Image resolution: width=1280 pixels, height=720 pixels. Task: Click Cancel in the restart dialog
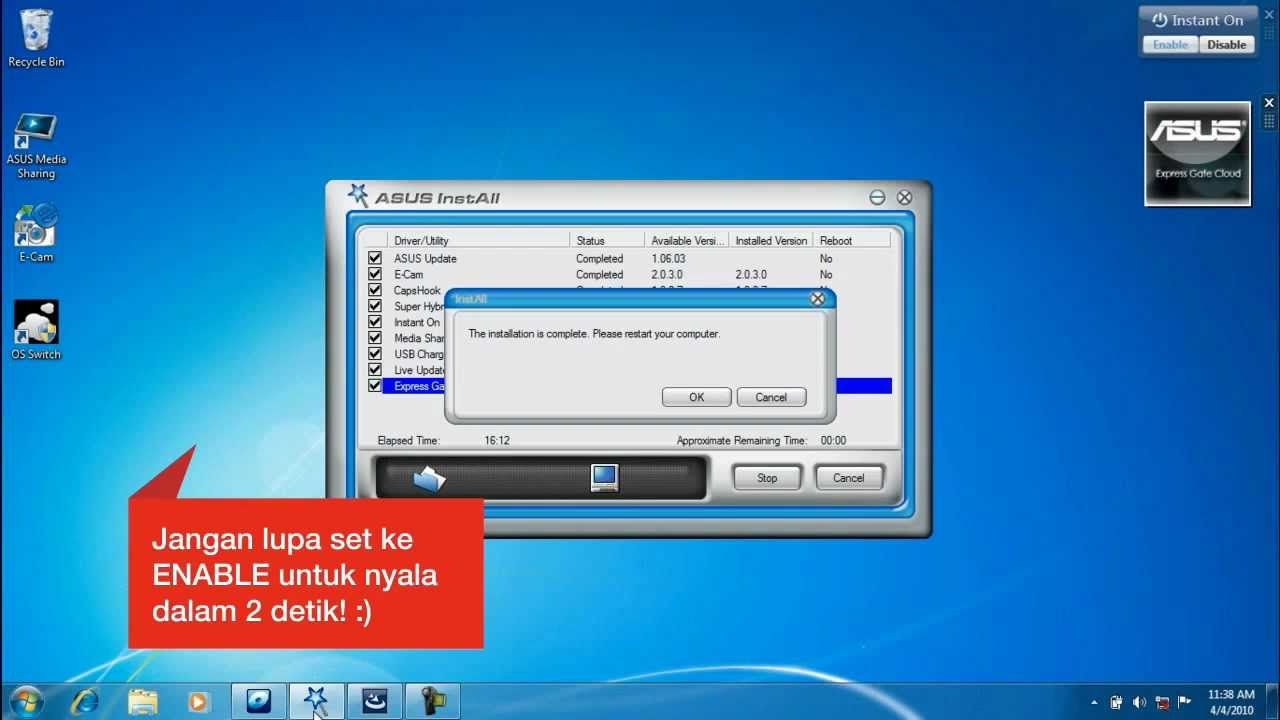tap(771, 397)
